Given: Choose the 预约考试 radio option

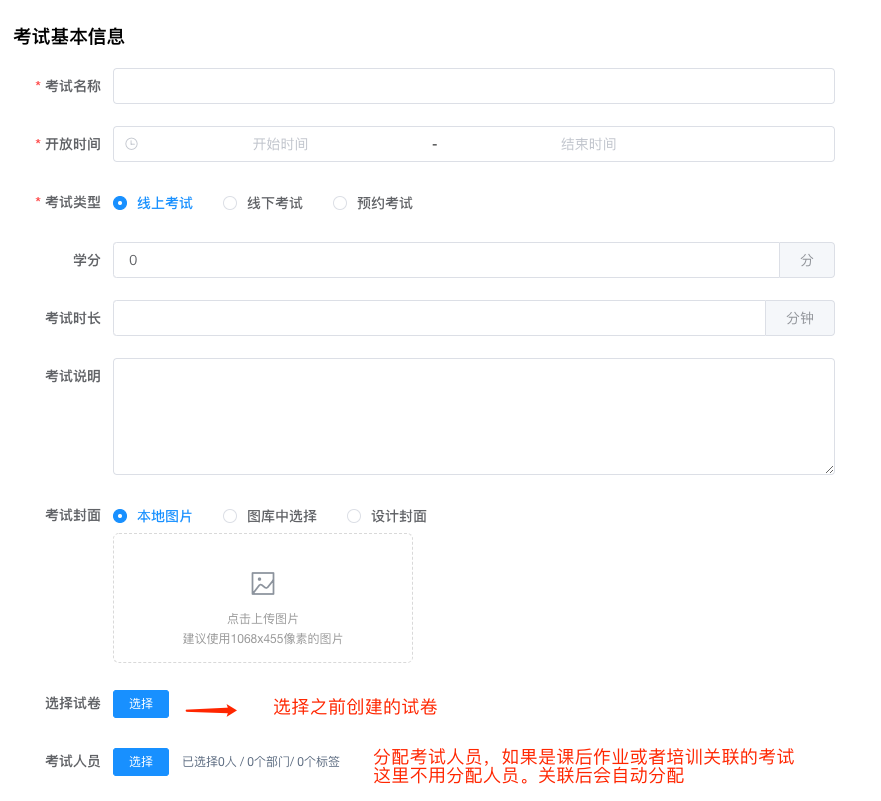Looking at the screenshot, I should tap(340, 203).
